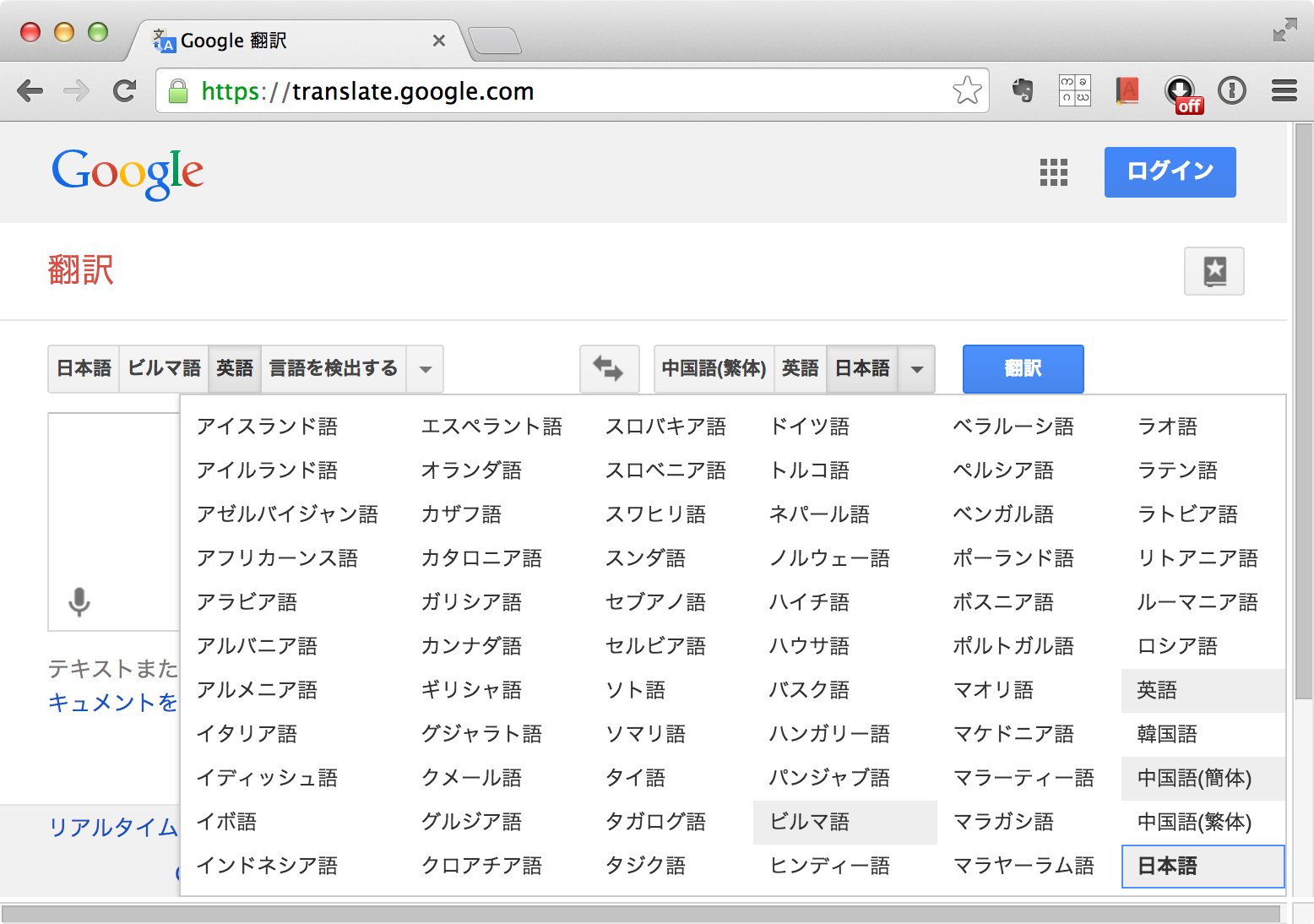
Task: Choose ロシア語 from the list
Action: [1177, 646]
